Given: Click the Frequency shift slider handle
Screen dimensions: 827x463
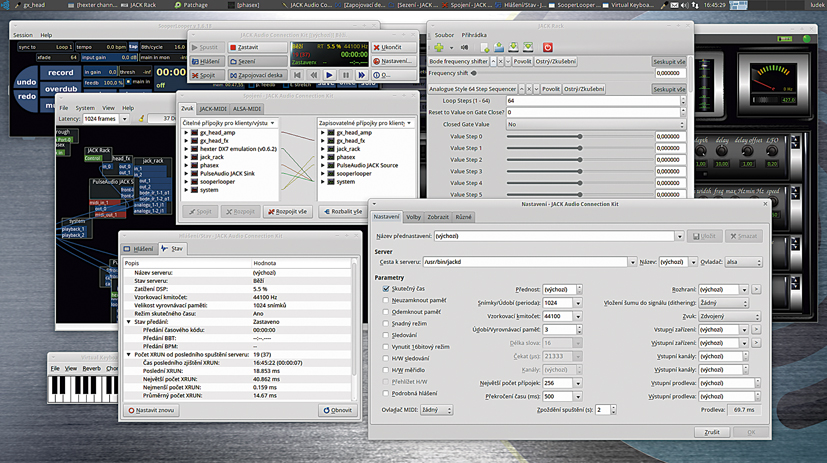Looking at the screenshot, I should point(474,73).
